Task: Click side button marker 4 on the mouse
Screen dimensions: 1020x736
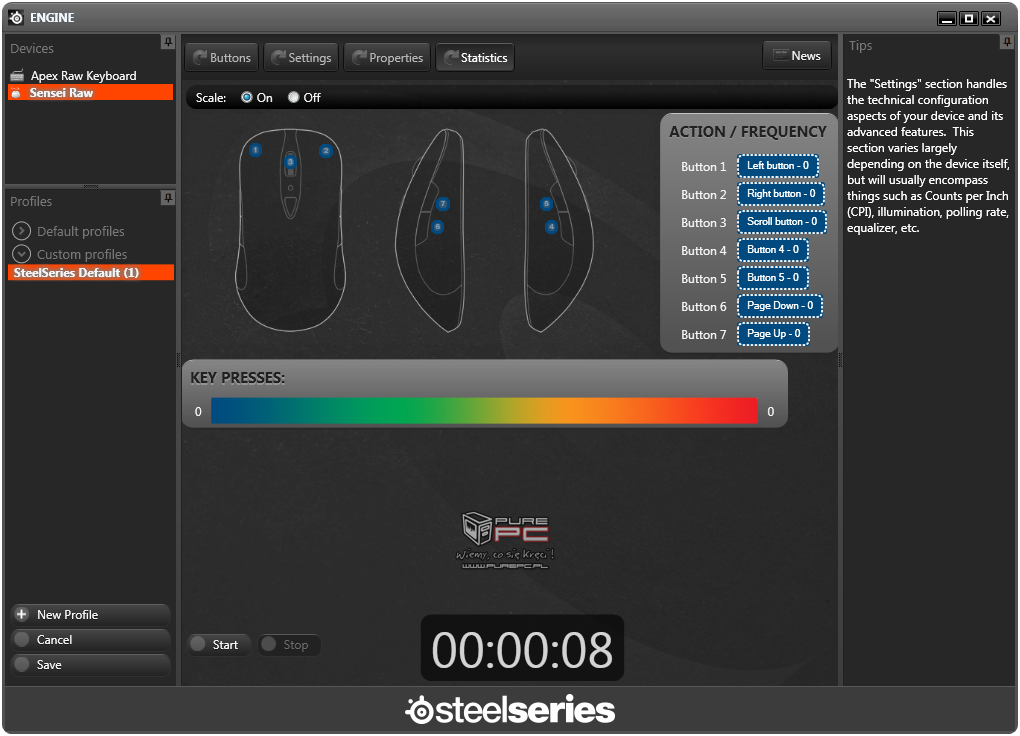Action: (552, 226)
